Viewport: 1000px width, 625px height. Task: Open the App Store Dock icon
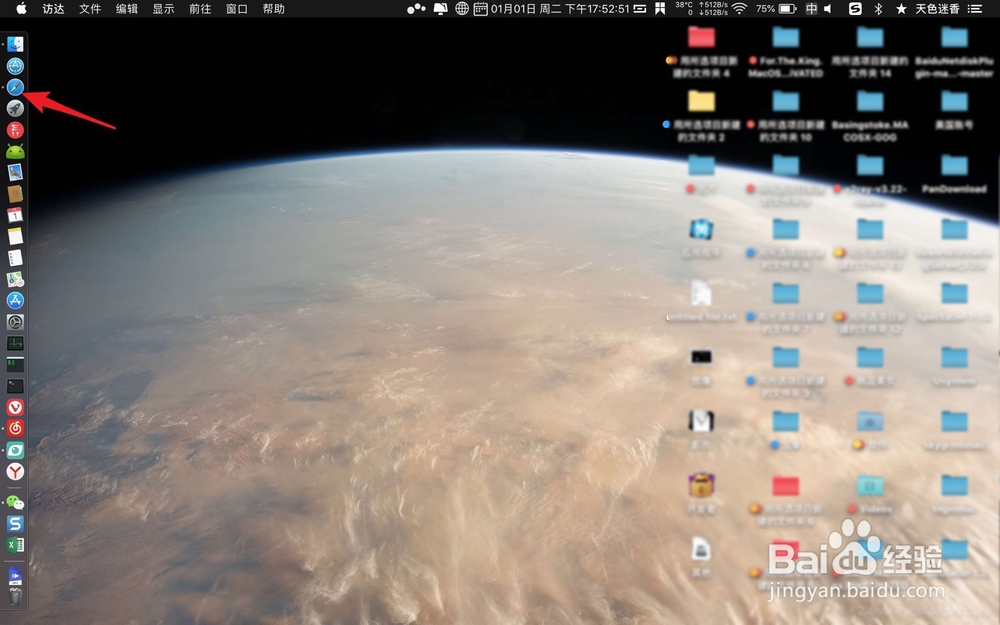point(15,300)
